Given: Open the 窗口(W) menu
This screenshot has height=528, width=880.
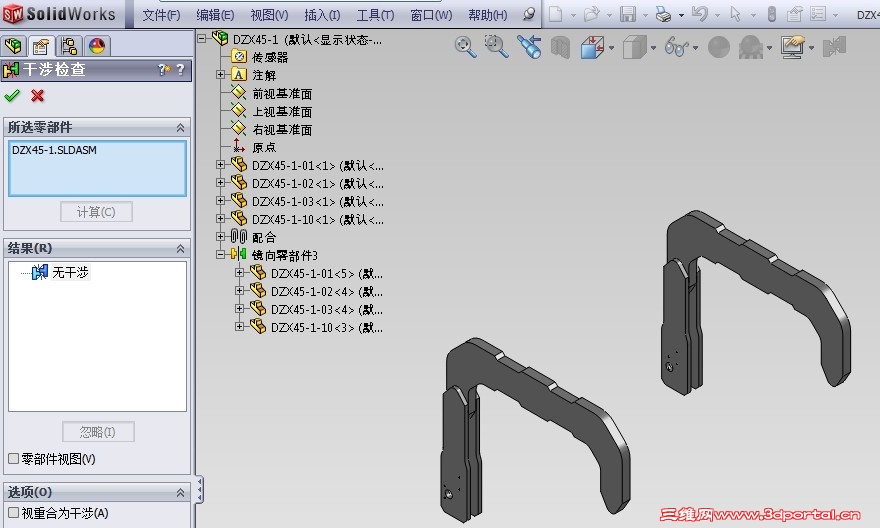Looking at the screenshot, I should (431, 15).
